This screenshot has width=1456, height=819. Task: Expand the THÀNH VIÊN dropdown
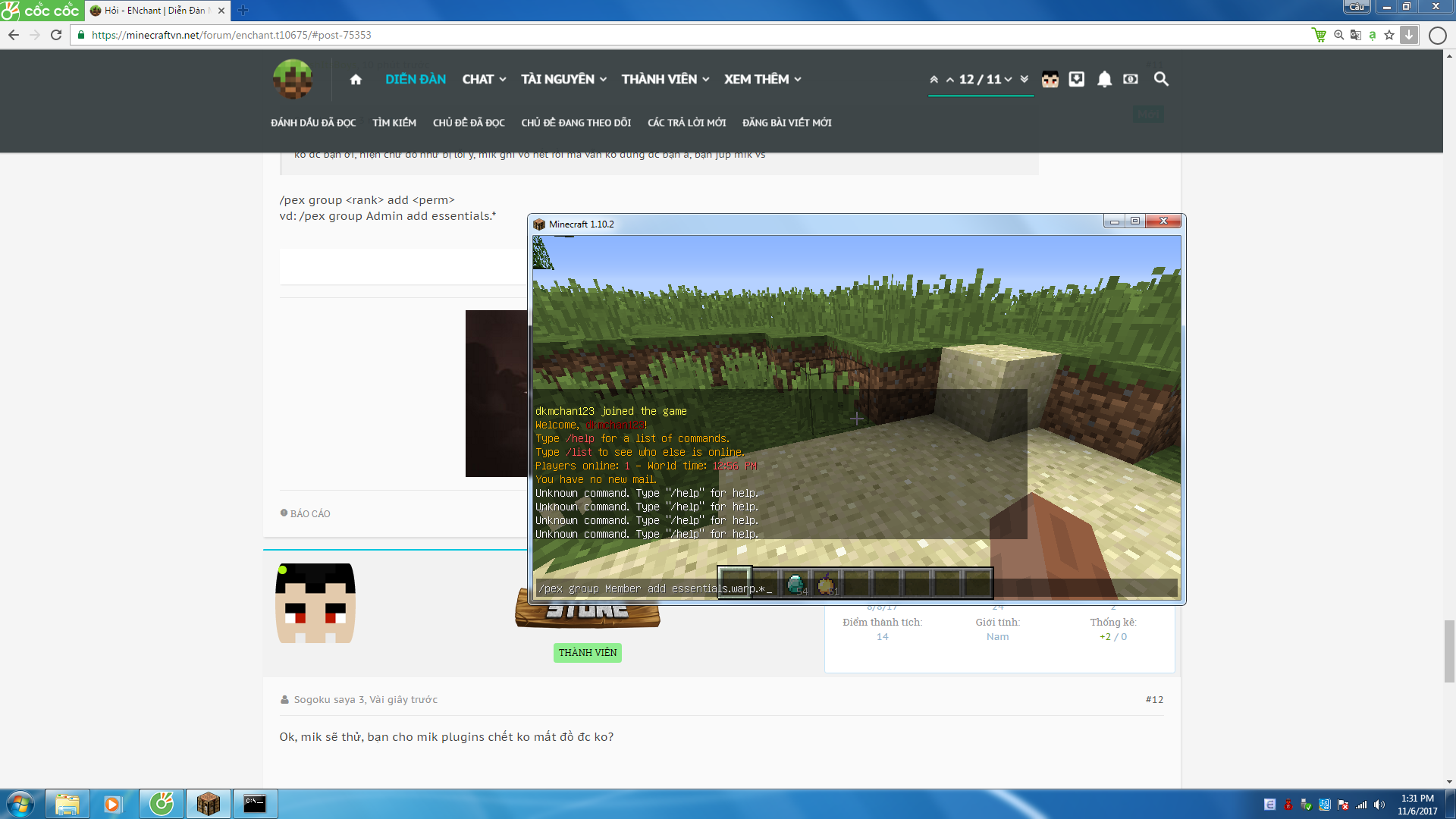(x=665, y=80)
